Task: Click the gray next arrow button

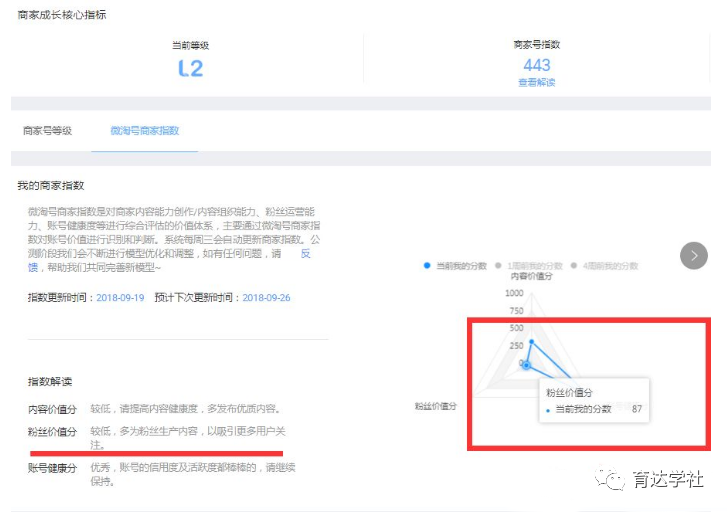Action: pyautogui.click(x=693, y=256)
